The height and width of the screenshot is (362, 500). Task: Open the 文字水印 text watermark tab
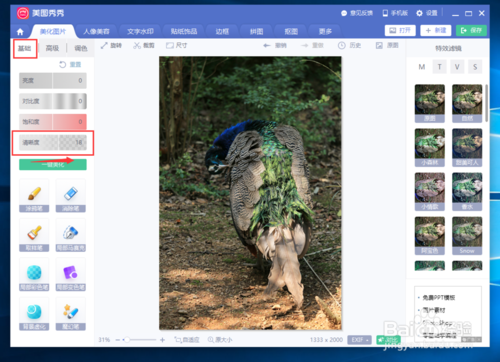[140, 32]
